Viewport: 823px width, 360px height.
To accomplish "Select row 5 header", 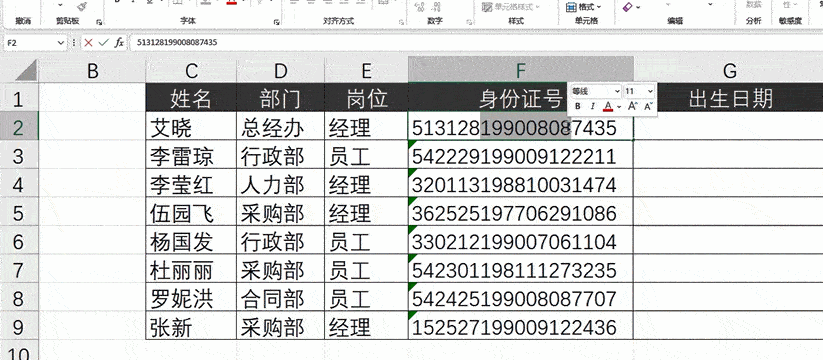I will 19,211.
